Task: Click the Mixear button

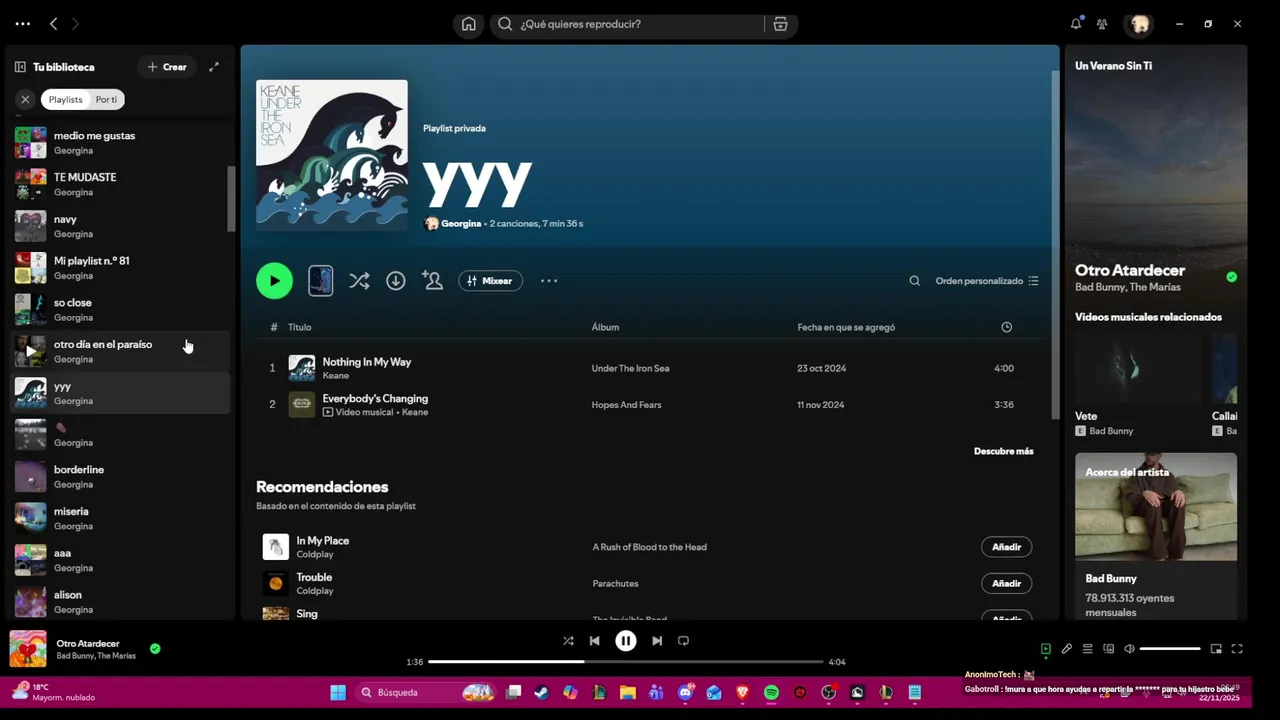Action: 490,281
